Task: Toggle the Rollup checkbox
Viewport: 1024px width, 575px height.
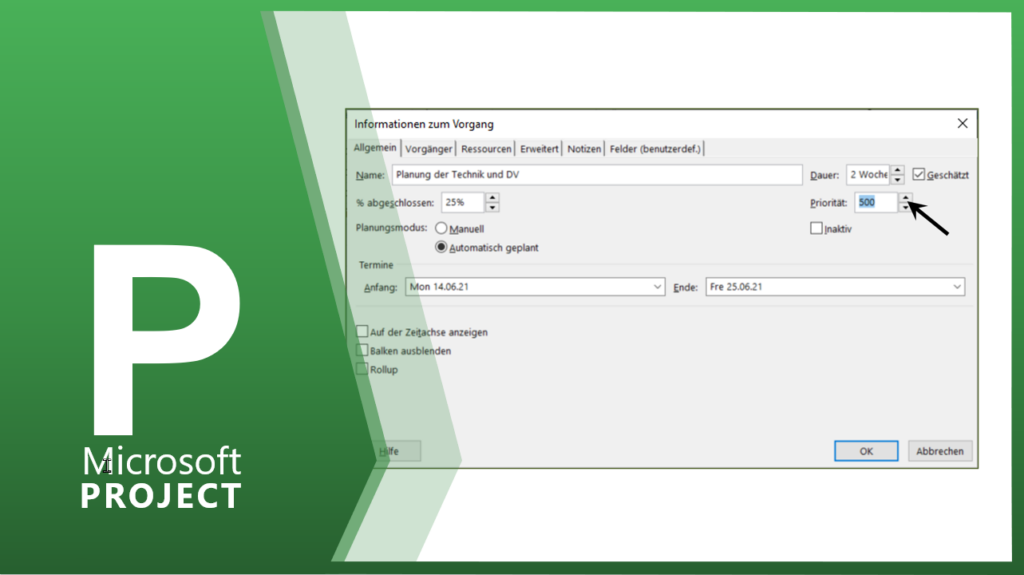Action: tap(362, 369)
